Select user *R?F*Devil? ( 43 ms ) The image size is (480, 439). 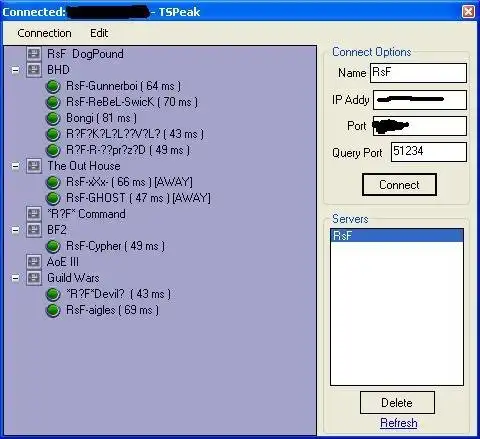tap(118, 294)
